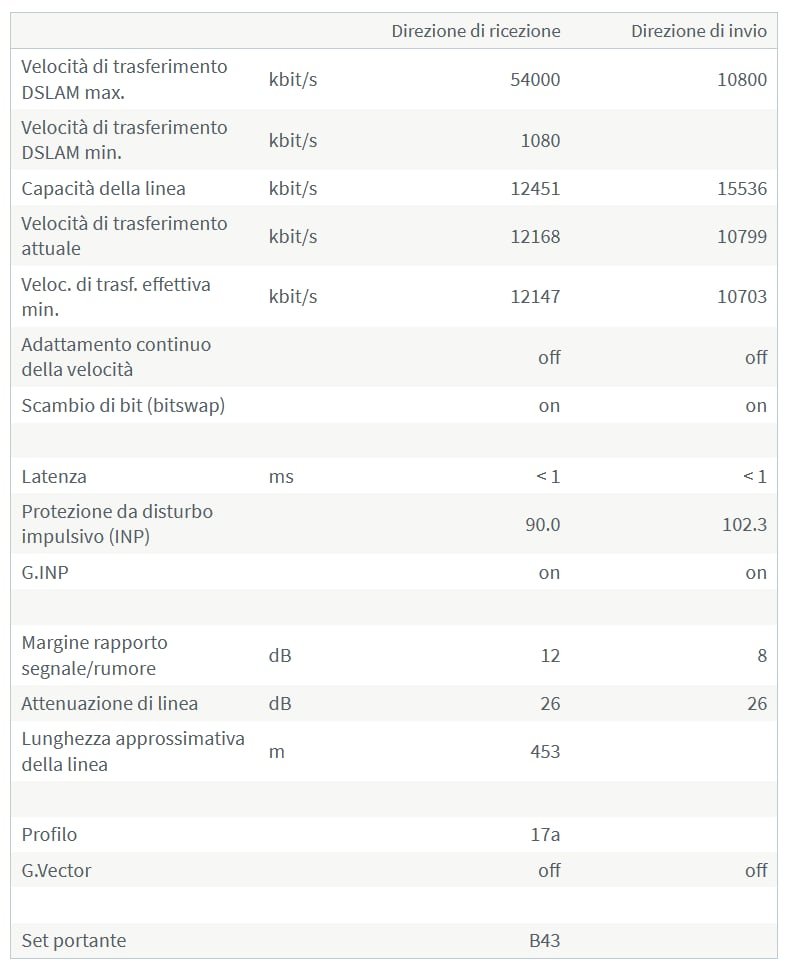Click the "Margine rapporto segnale/rumore" label
Viewport: 796px width, 973px height.
[x=94, y=655]
